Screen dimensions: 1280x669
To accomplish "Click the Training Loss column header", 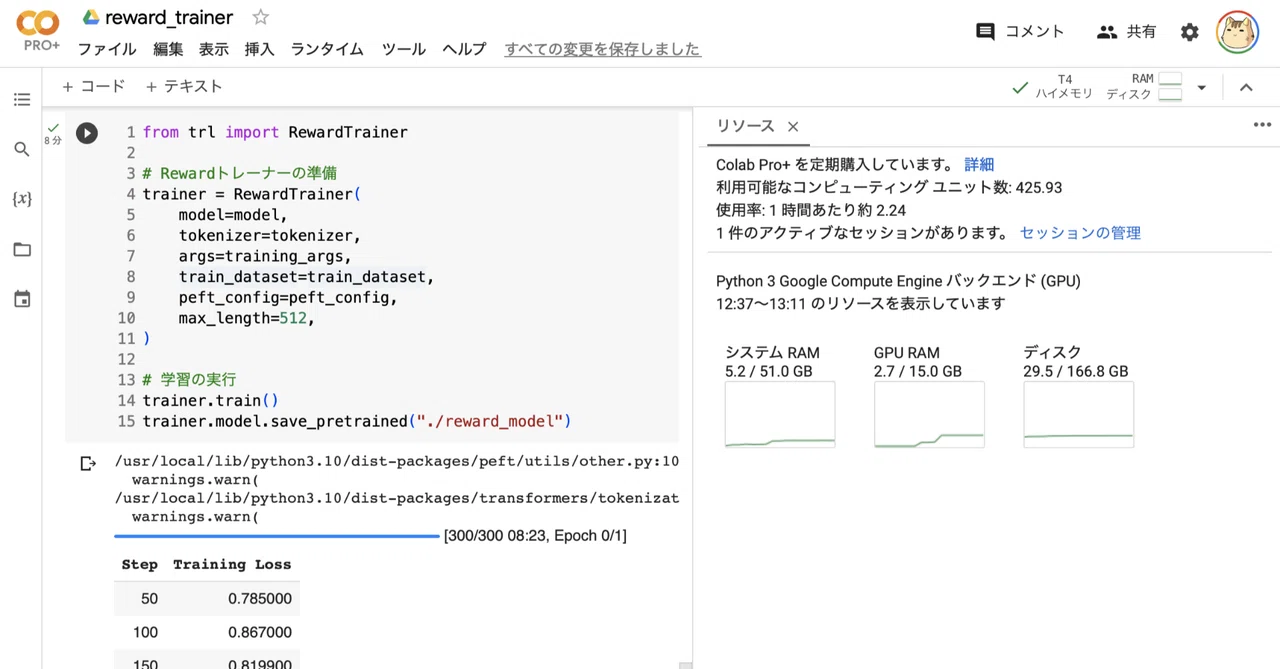I will (x=232, y=565).
